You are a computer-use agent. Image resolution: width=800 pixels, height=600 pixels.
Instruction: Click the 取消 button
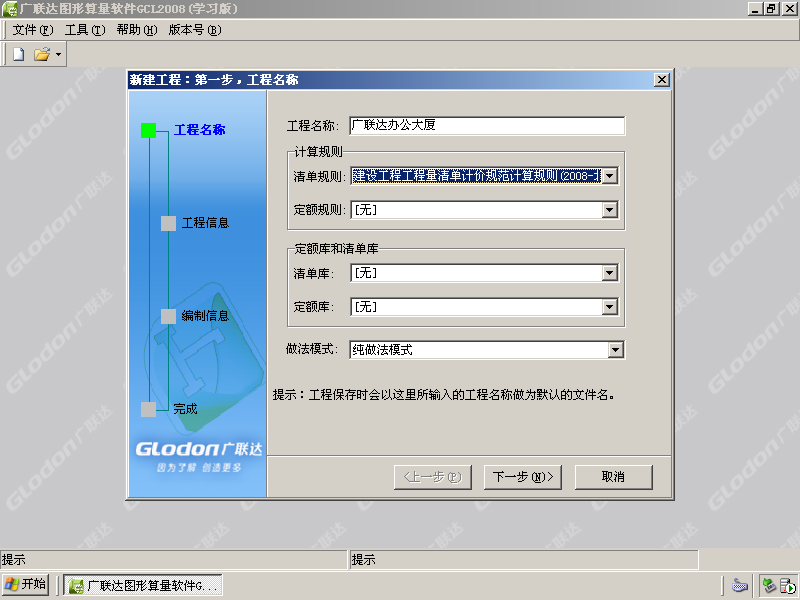coord(613,477)
